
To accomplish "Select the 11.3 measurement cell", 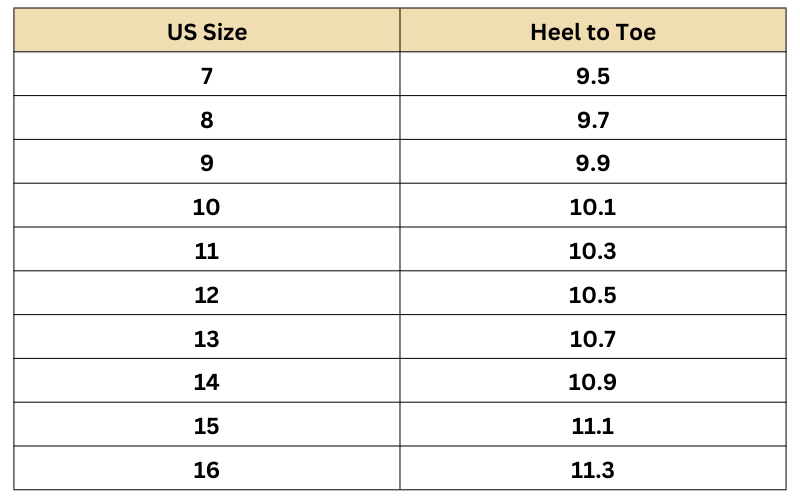I will pyautogui.click(x=593, y=469).
